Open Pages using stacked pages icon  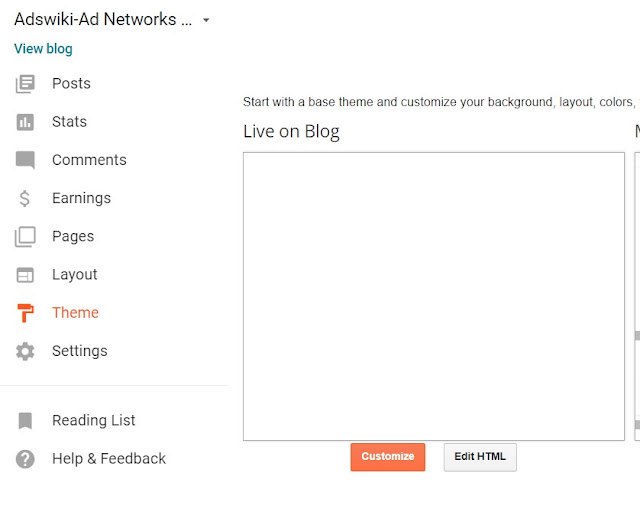point(25,237)
